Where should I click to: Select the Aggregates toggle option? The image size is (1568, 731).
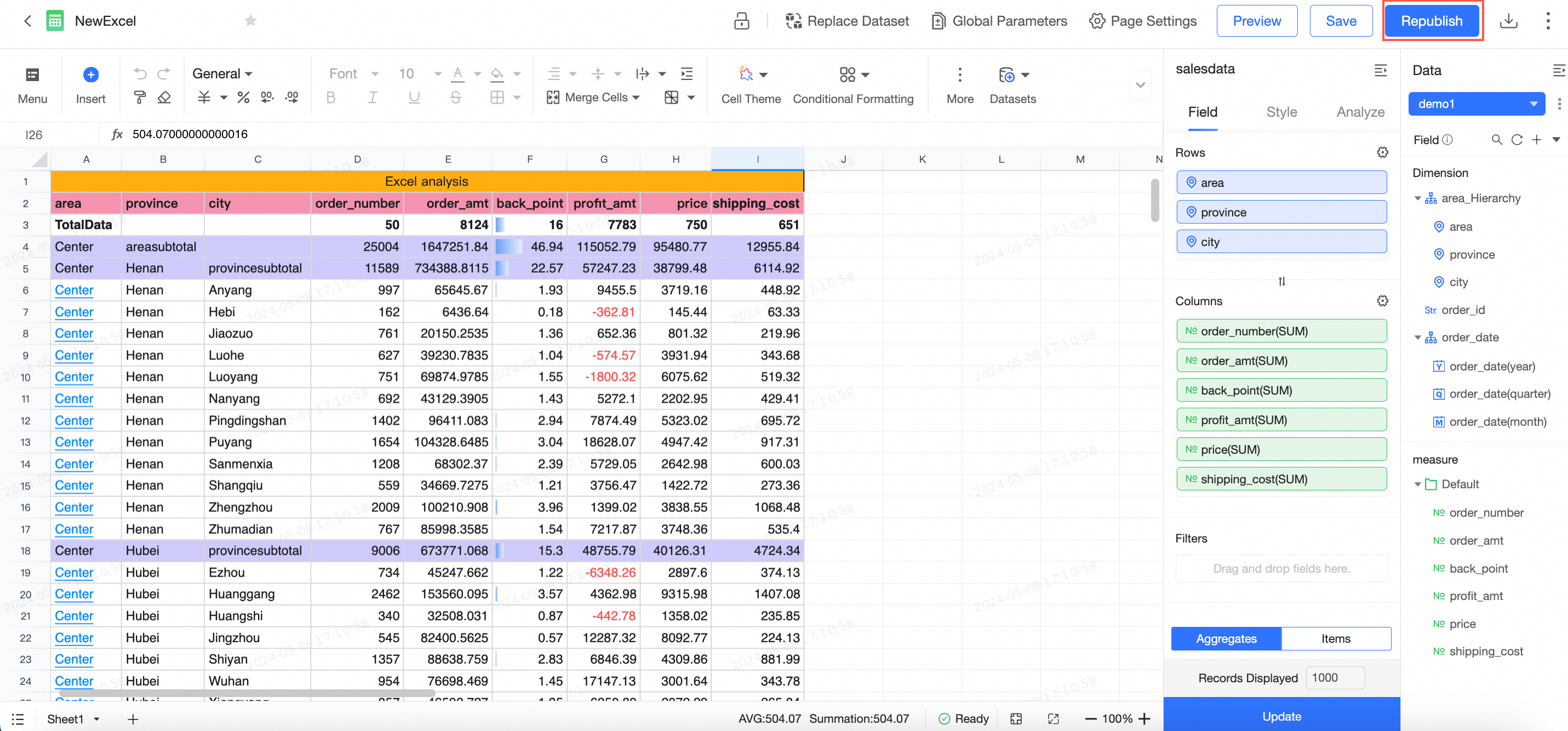1226,638
